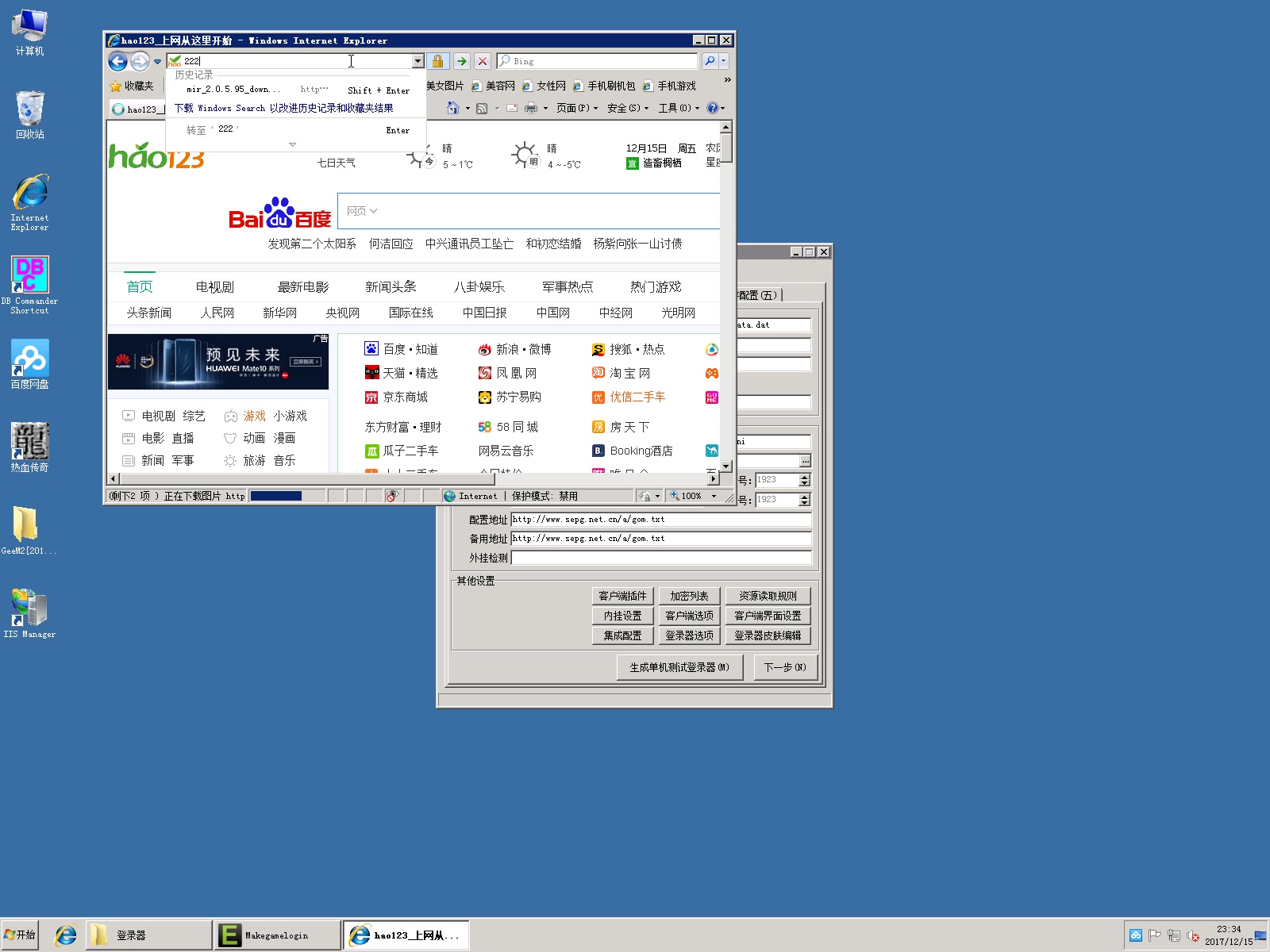
Task: Click the RSS feeds icon
Action: 482,108
